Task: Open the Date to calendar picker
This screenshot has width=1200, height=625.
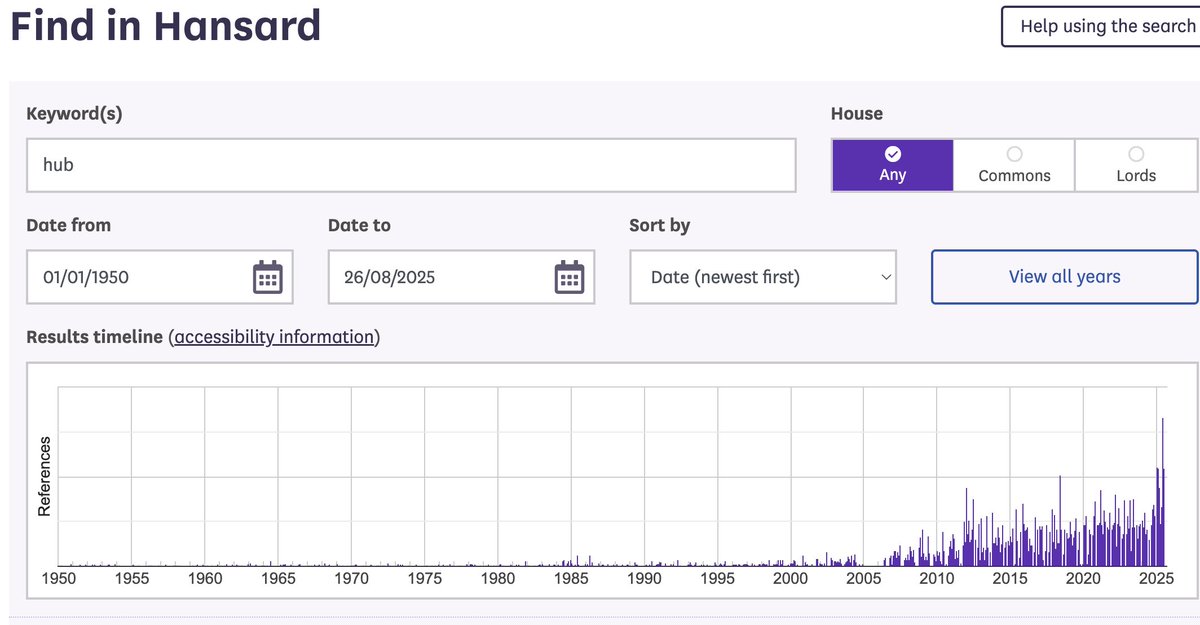Action: click(x=569, y=277)
